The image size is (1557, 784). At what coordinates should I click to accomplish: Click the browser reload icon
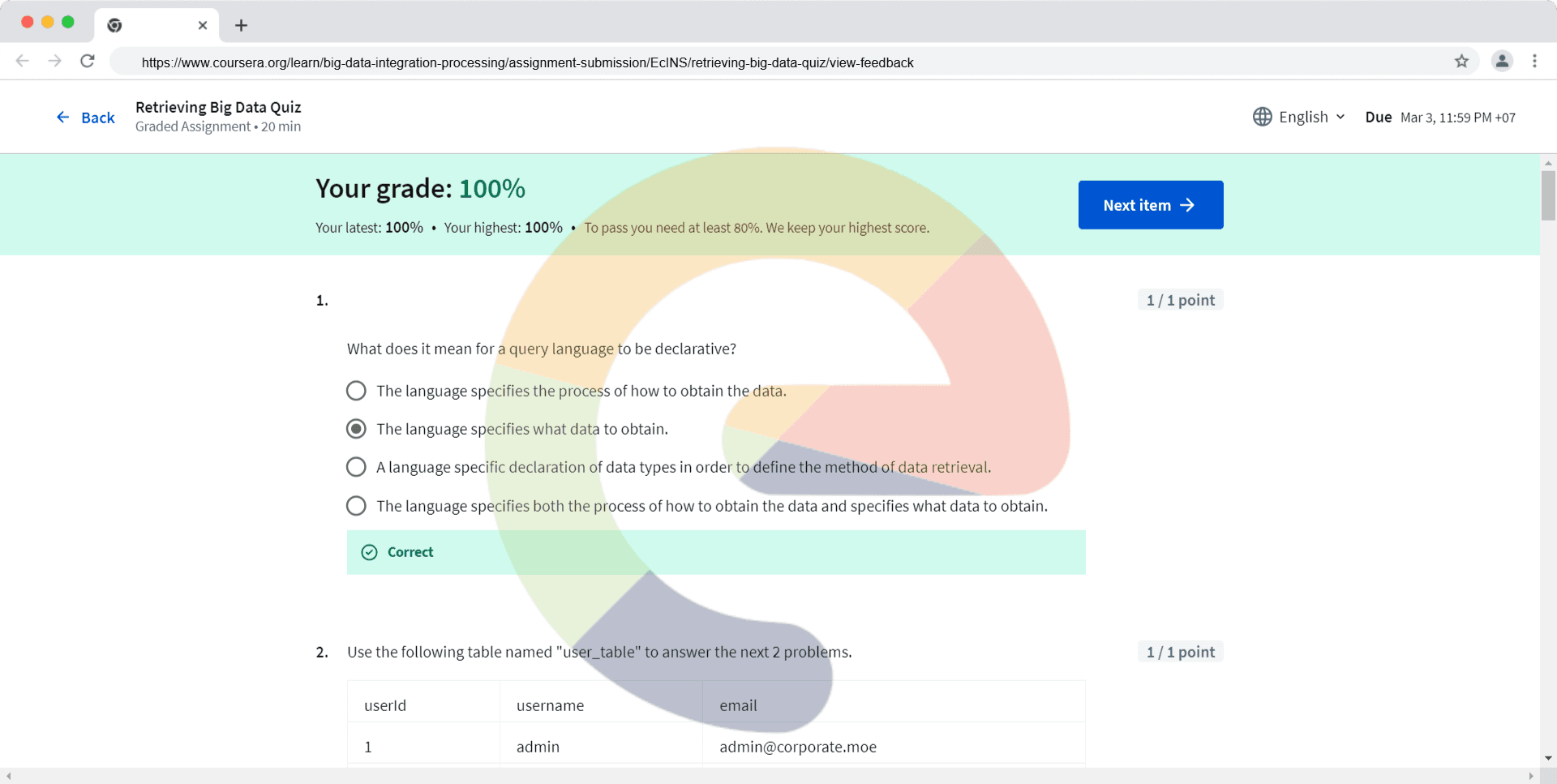(x=88, y=62)
